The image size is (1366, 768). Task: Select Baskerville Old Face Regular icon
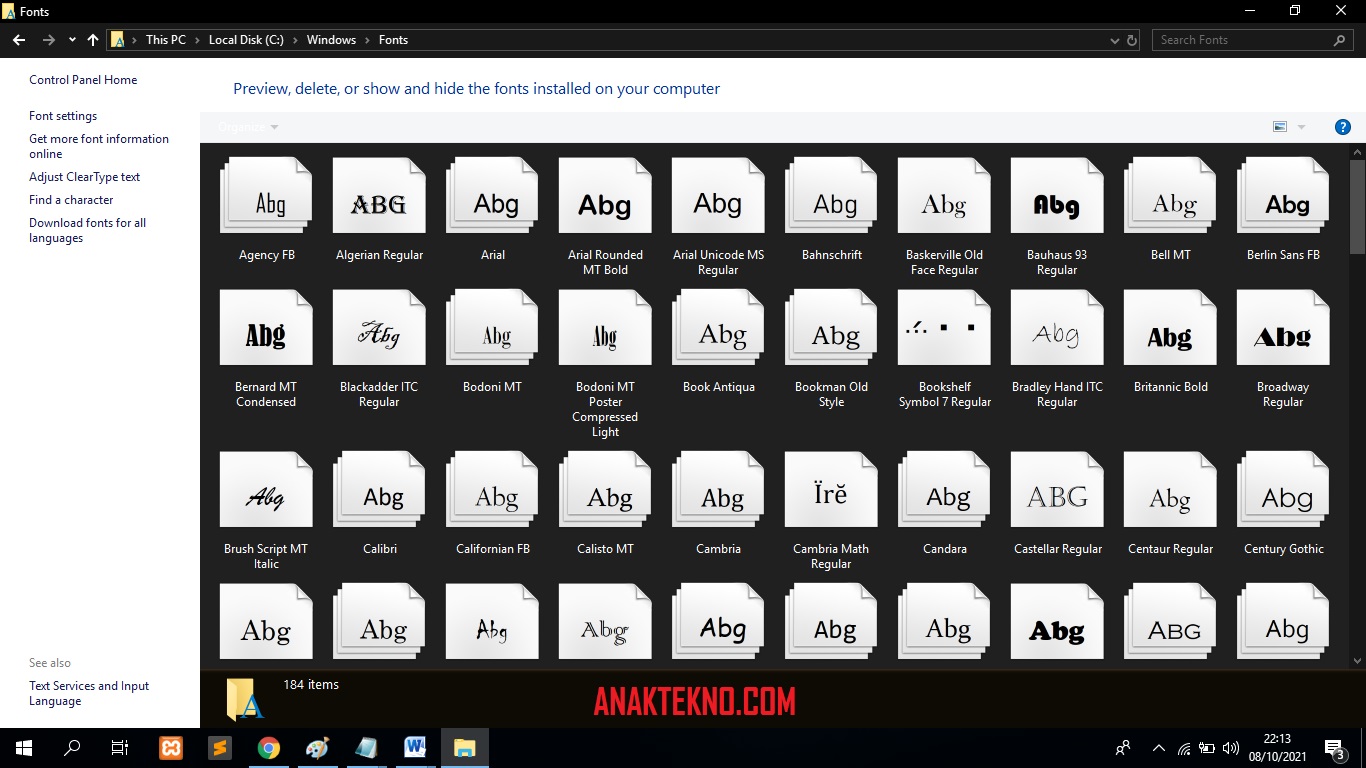[x=944, y=196]
